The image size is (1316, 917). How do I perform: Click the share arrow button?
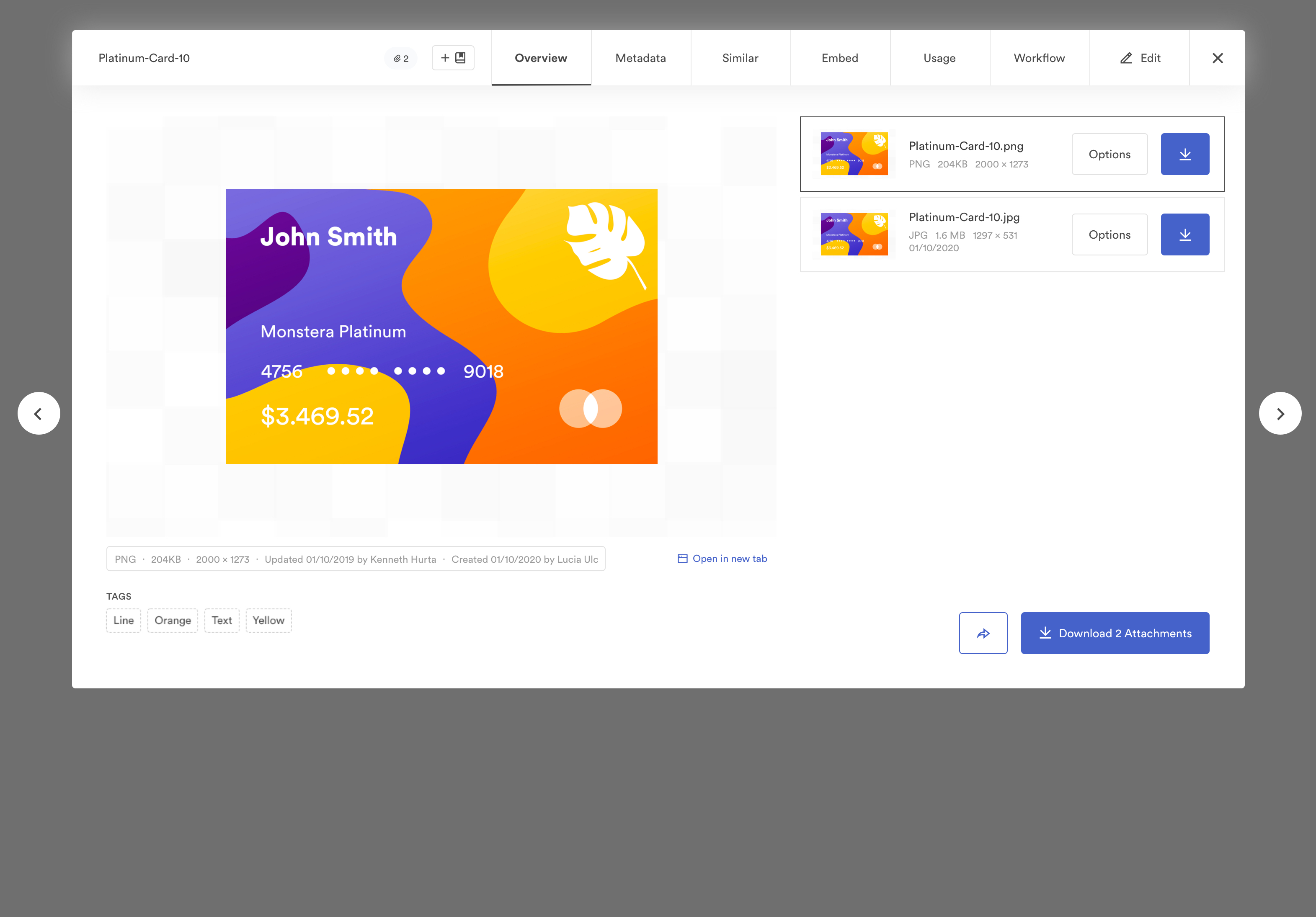[983, 633]
